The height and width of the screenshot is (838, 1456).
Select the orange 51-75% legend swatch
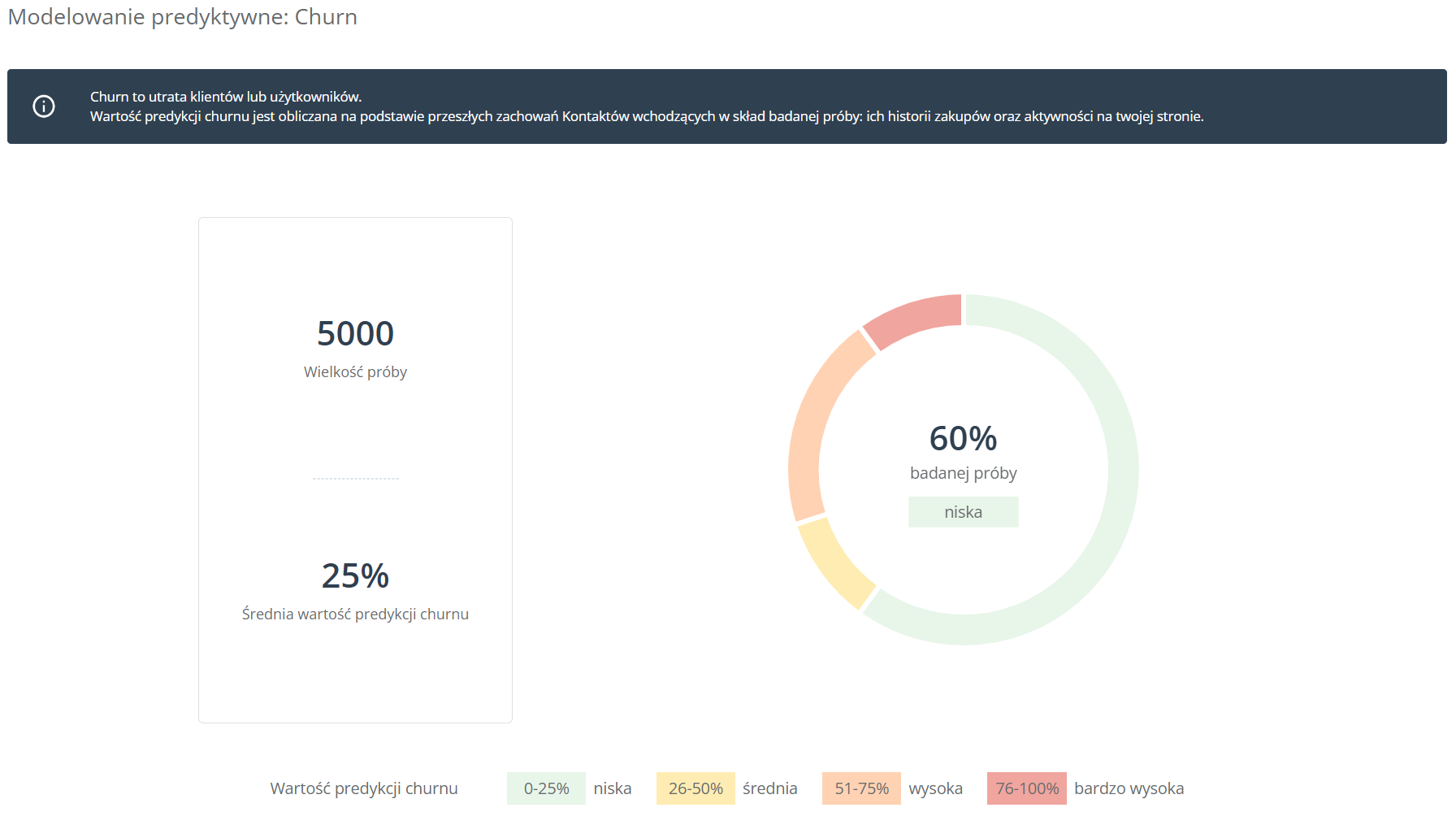pos(861,788)
